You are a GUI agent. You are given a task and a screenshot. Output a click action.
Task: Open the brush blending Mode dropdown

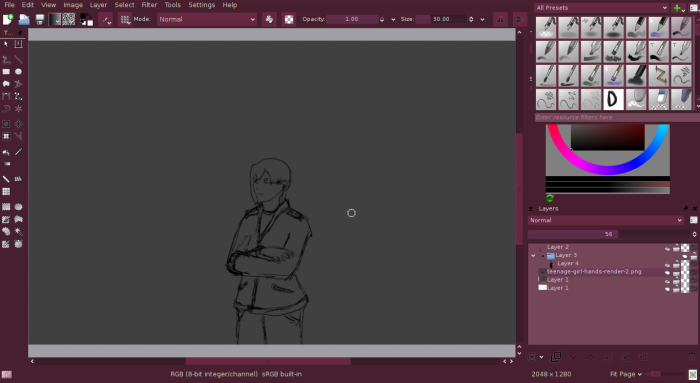pos(207,19)
